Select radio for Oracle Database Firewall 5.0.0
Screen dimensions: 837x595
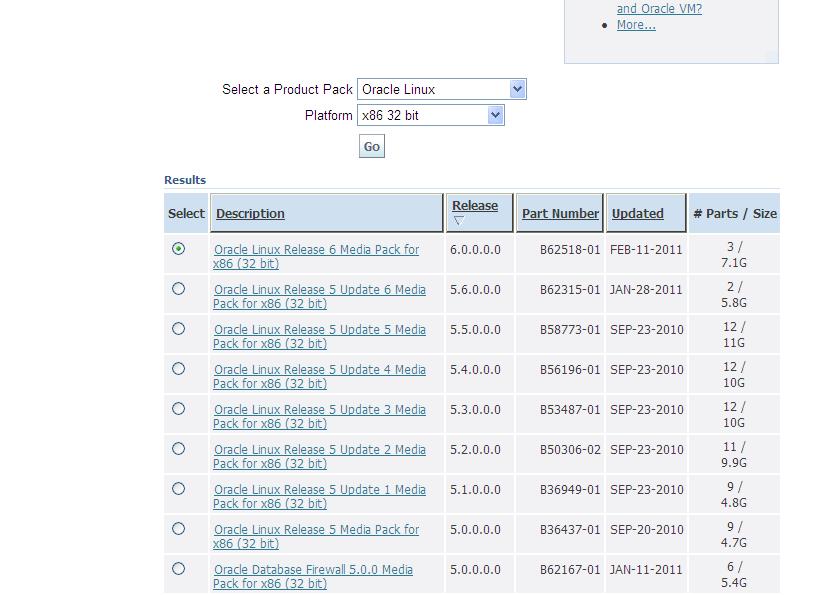(x=178, y=569)
